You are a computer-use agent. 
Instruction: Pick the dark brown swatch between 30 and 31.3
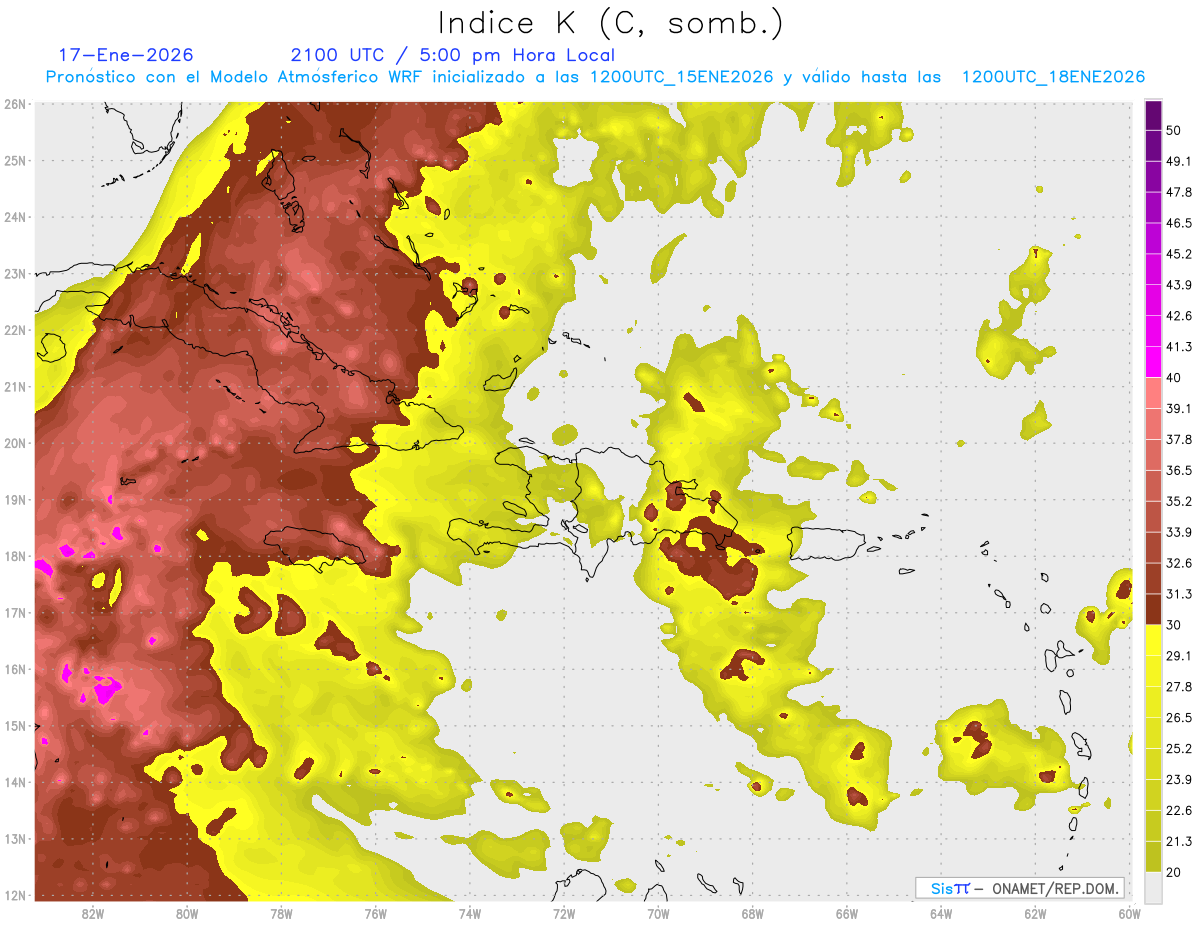[x=1153, y=609]
